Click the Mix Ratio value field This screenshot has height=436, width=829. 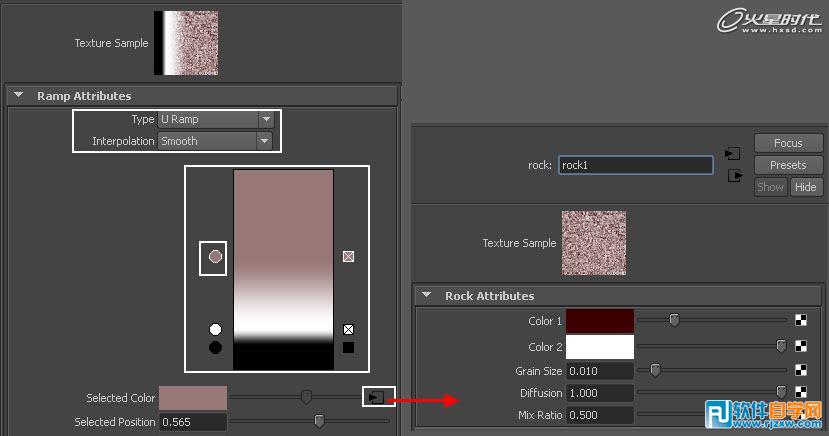600,415
